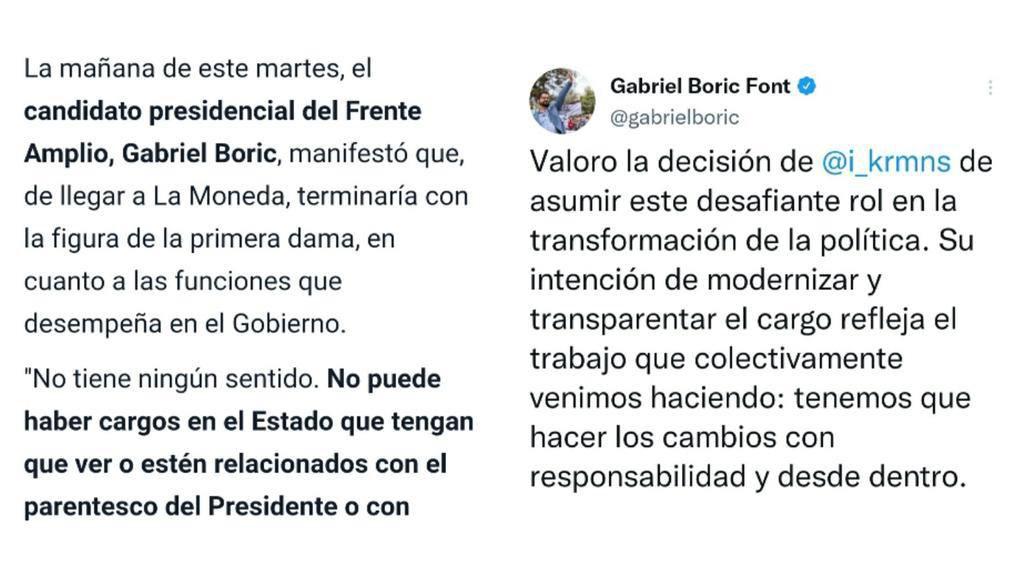The height and width of the screenshot is (576, 1024).
Task: Open the @i_krmns mention link
Action: tap(886, 162)
